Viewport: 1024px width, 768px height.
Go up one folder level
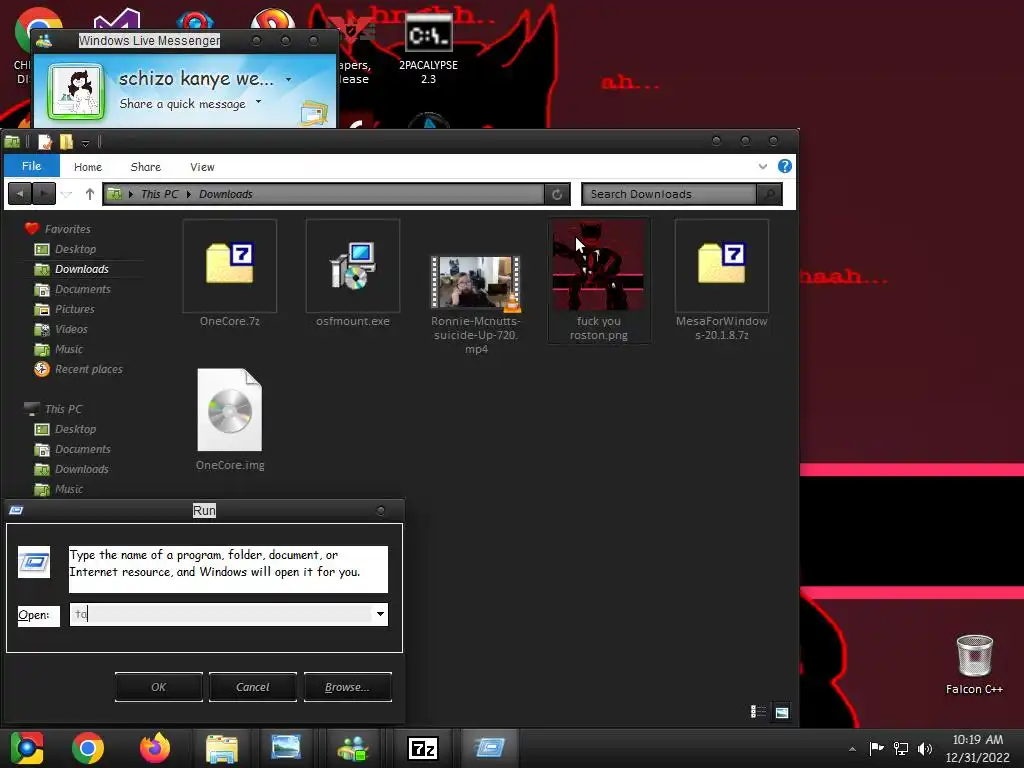point(89,194)
